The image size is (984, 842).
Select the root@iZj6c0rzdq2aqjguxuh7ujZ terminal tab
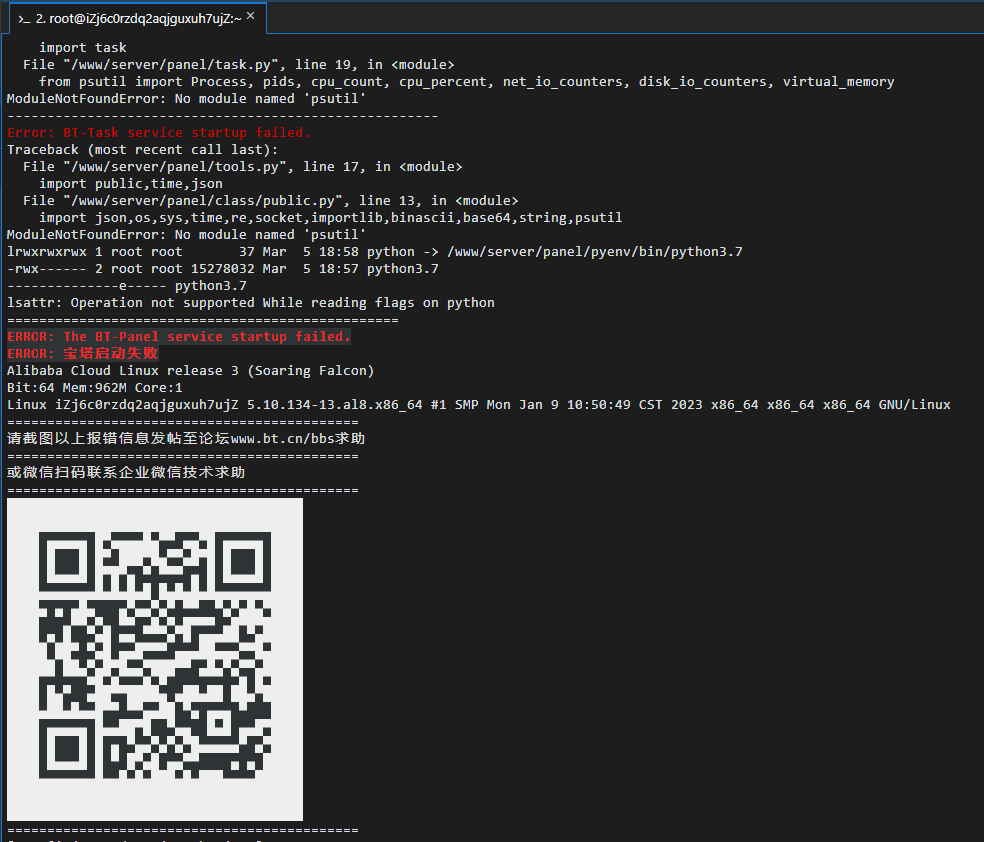point(138,18)
